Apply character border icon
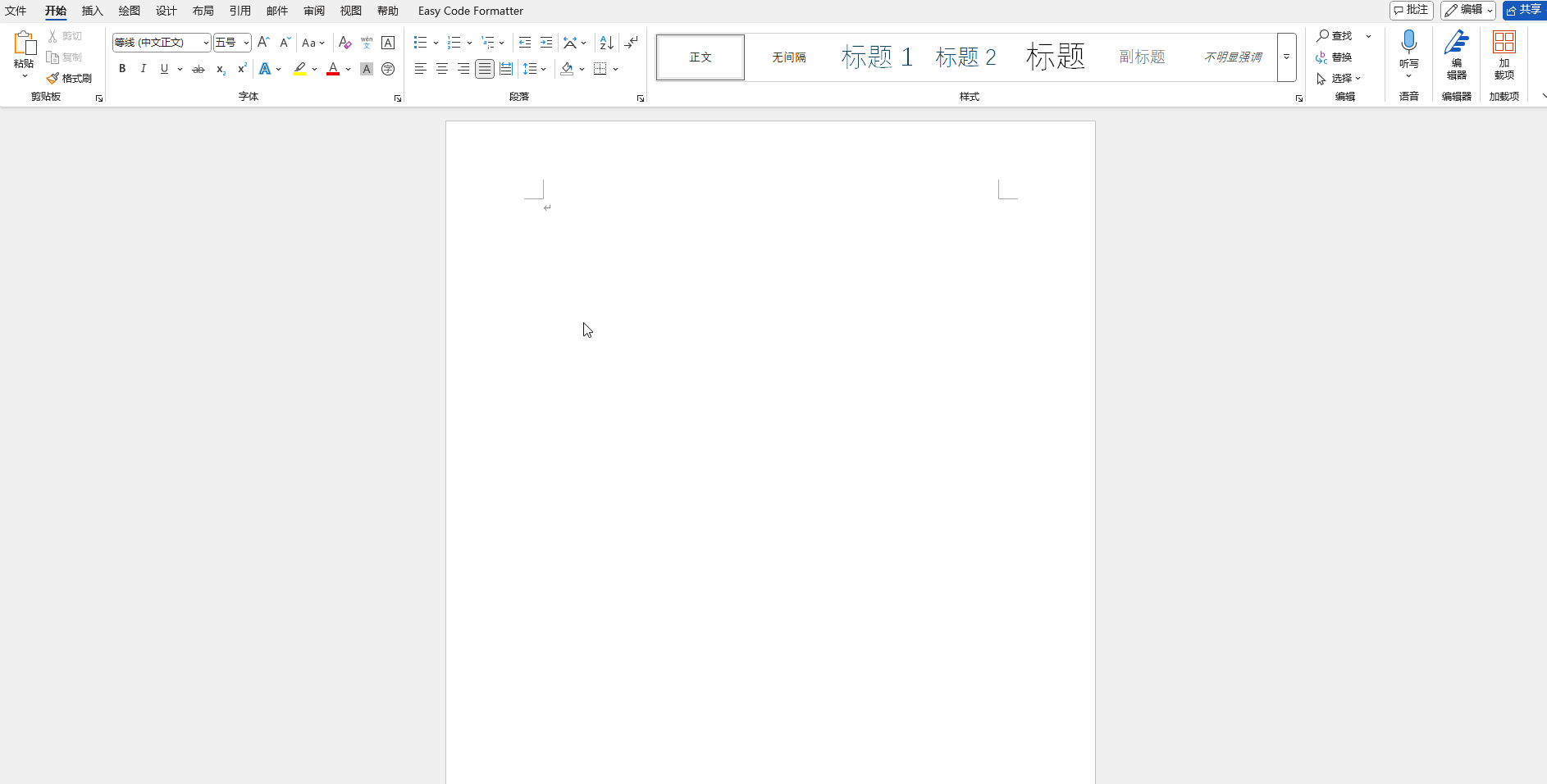 (388, 43)
